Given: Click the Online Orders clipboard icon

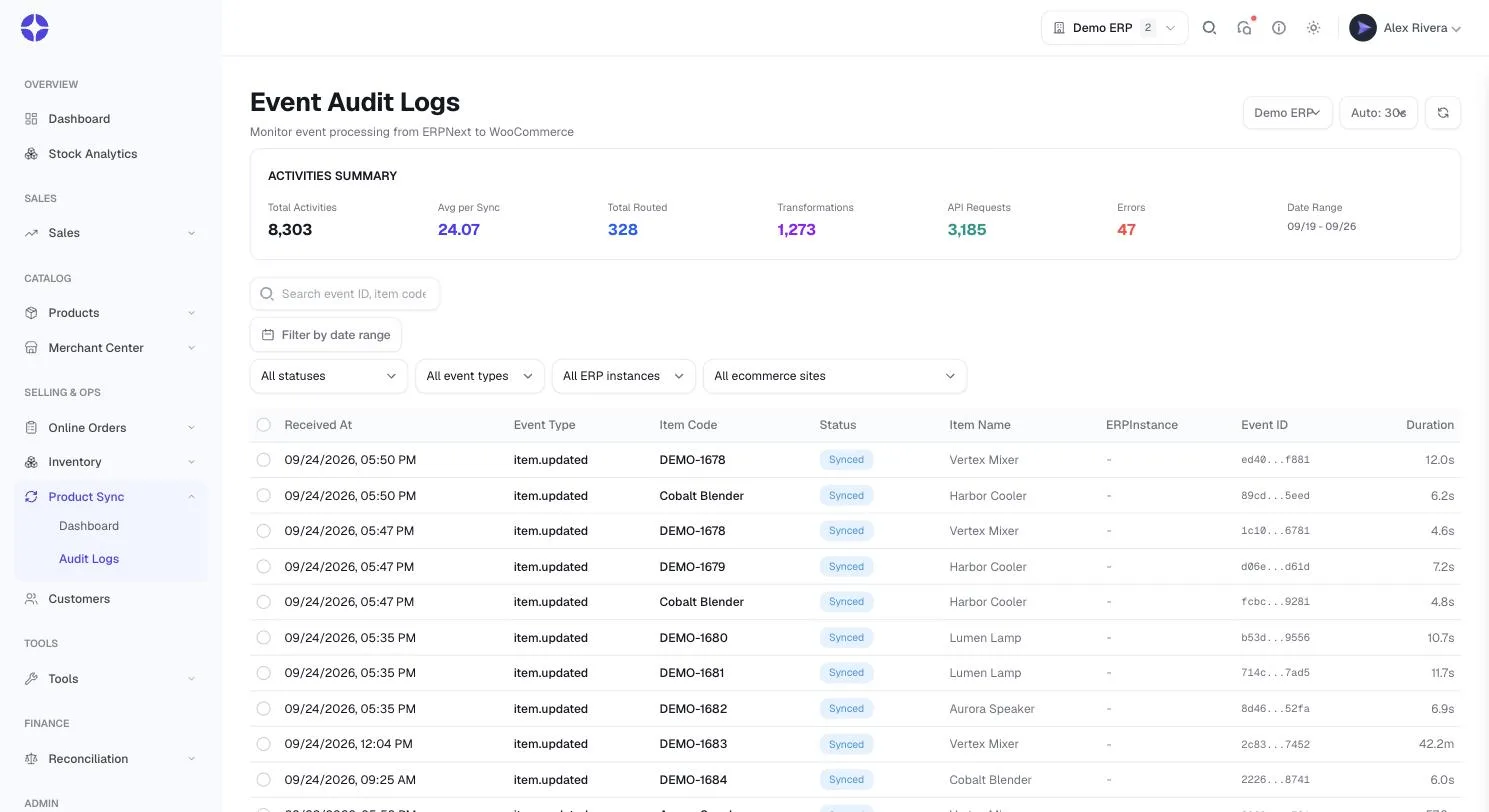Looking at the screenshot, I should click(31, 428).
